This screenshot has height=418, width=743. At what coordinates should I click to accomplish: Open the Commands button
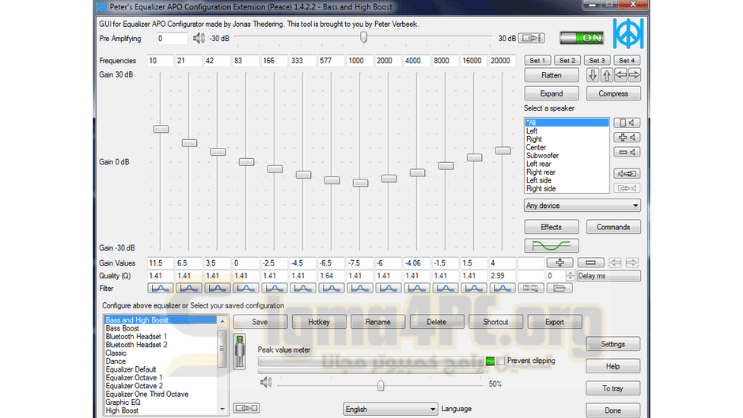pos(613,227)
